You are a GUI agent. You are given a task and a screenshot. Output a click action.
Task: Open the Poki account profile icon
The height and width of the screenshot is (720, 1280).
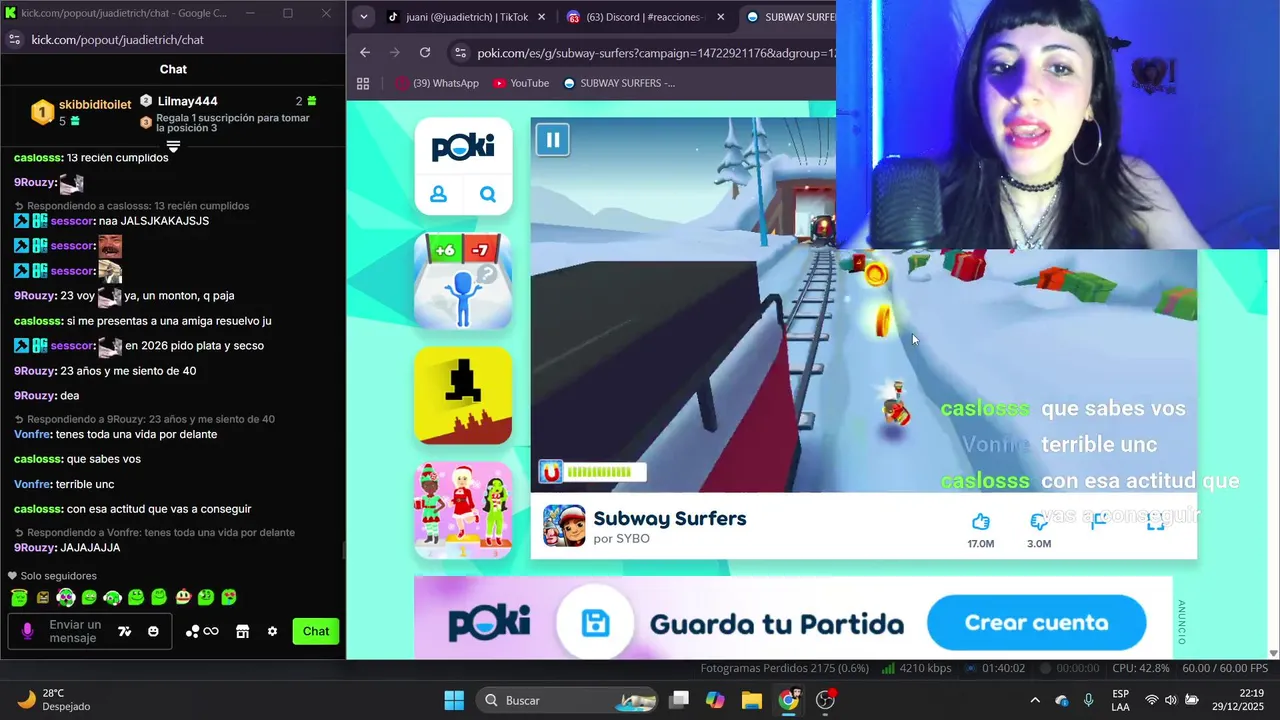pyautogui.click(x=438, y=194)
